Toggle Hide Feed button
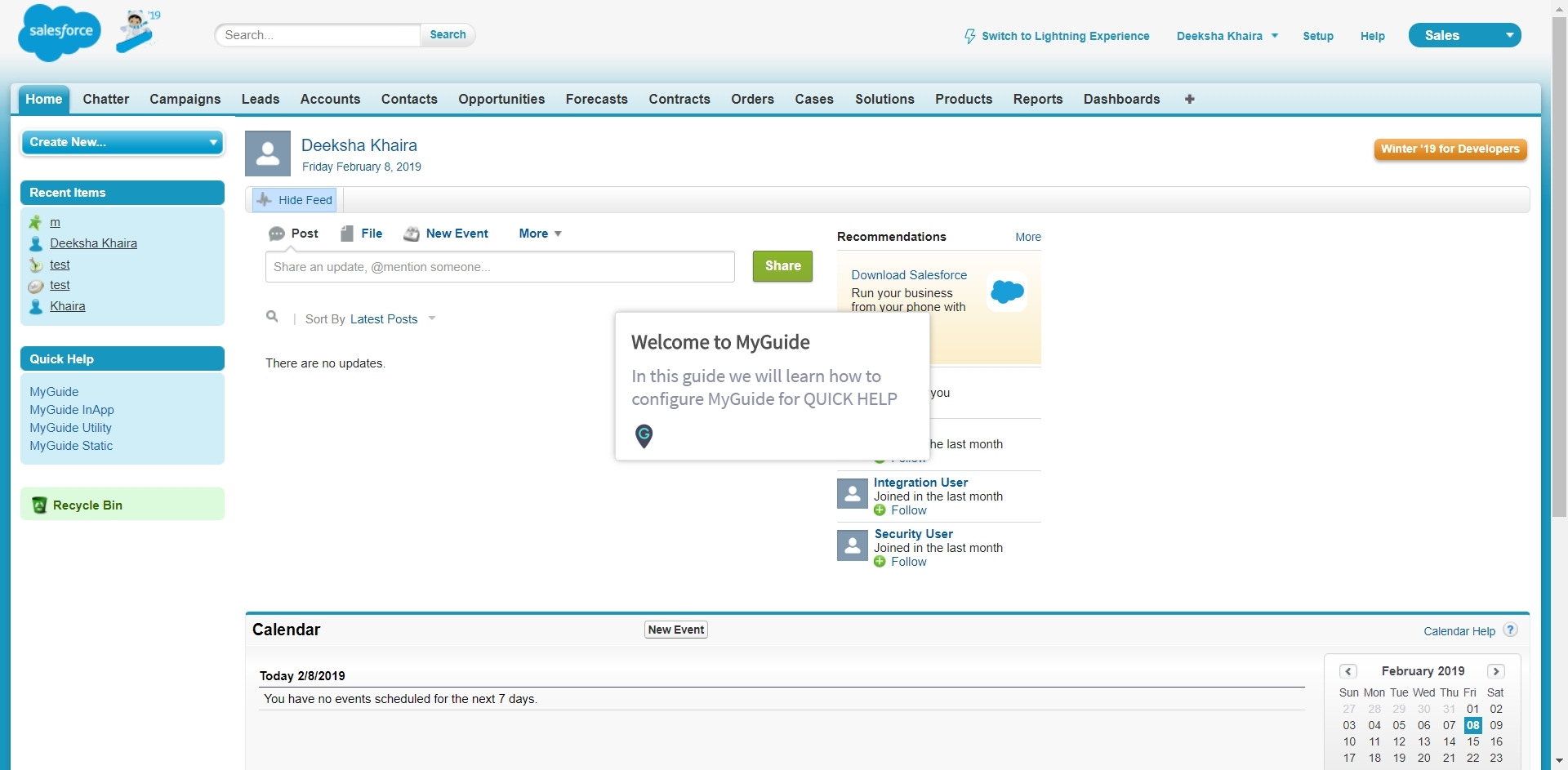Image resolution: width=1568 pixels, height=770 pixels. click(294, 200)
